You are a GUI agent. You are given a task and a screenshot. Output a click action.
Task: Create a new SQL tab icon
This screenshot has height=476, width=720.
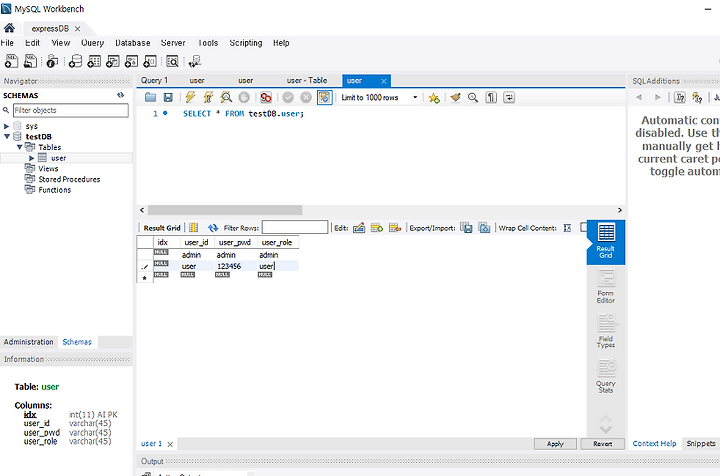11,61
